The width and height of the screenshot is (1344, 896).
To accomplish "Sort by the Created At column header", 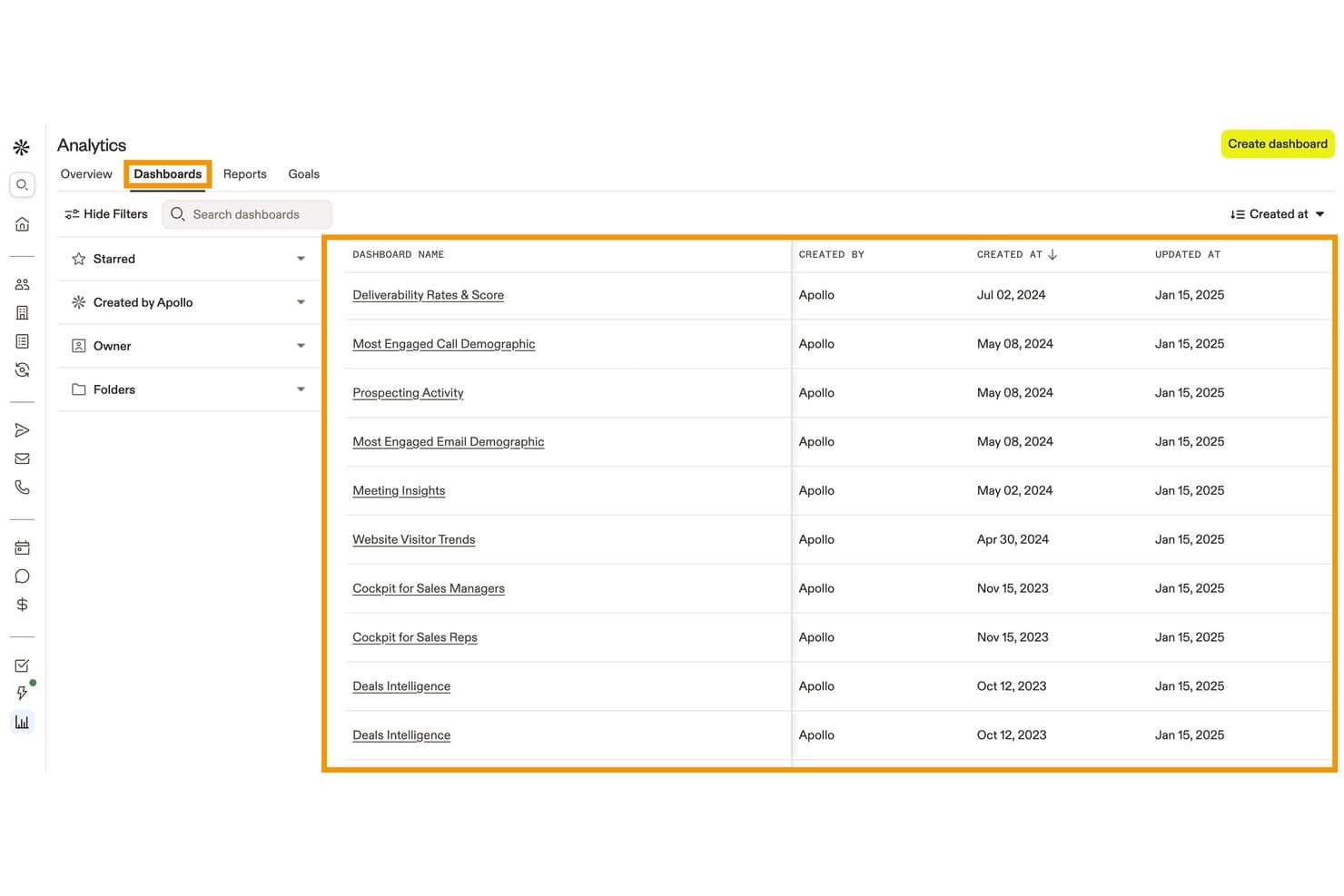I will pos(1017,255).
